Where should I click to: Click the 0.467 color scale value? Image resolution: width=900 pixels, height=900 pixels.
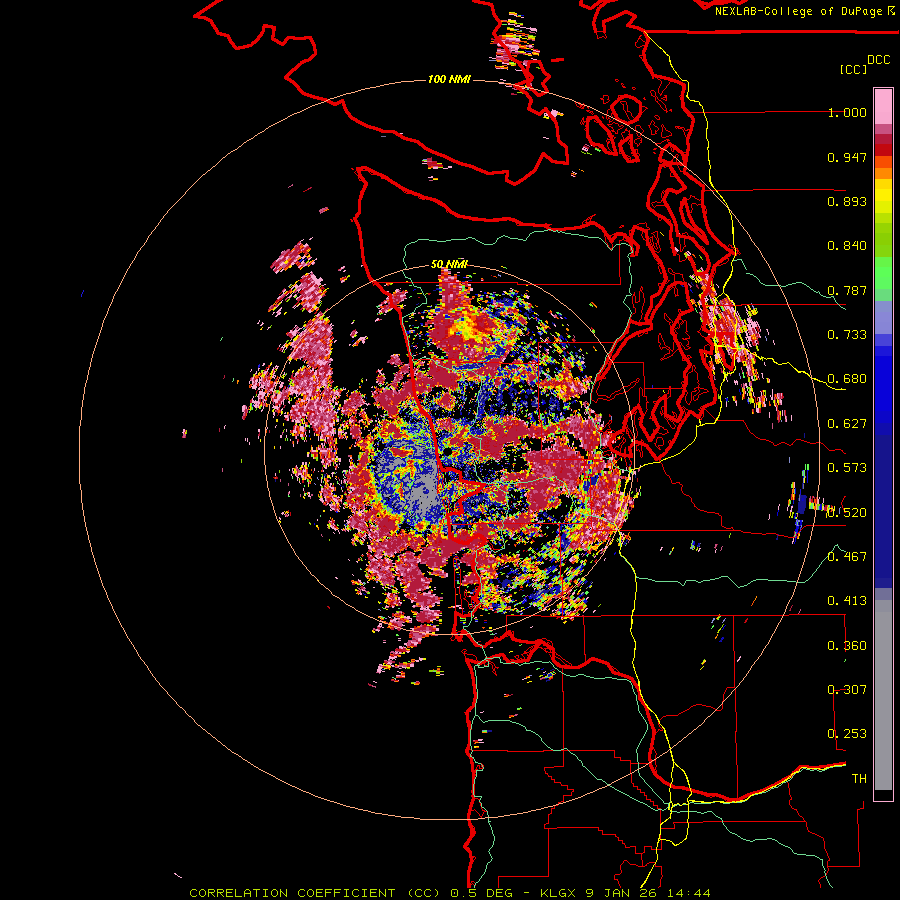click(x=847, y=557)
